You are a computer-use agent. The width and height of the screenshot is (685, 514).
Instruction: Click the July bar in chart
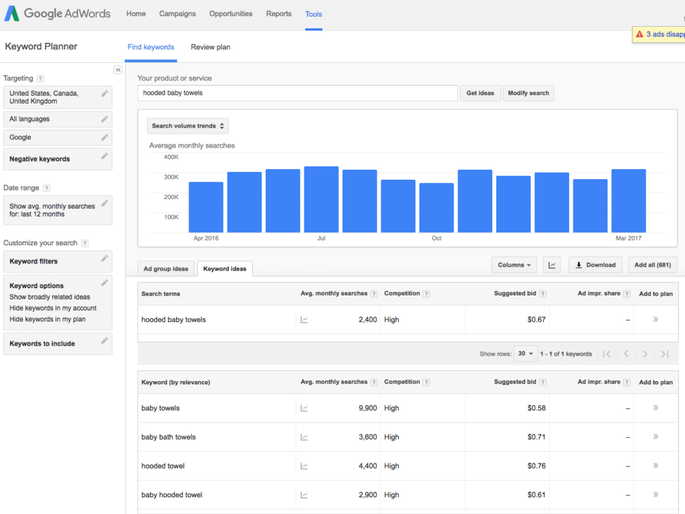321,200
